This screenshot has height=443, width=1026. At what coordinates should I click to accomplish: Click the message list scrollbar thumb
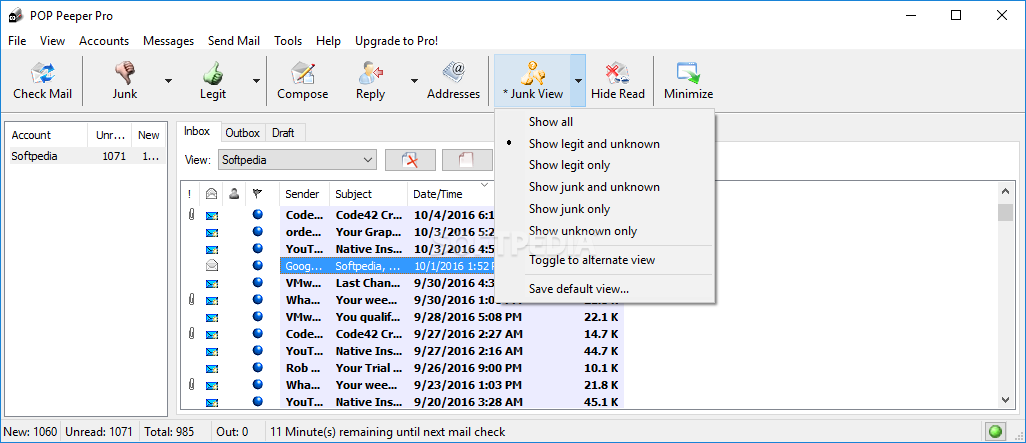click(x=1005, y=213)
